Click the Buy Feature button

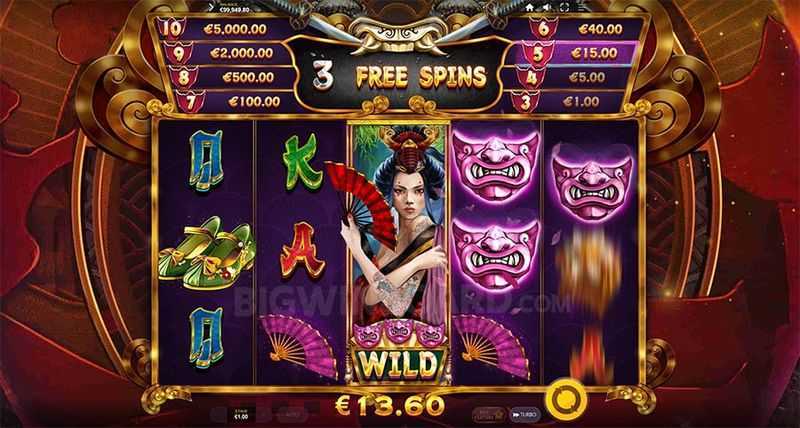point(488,414)
